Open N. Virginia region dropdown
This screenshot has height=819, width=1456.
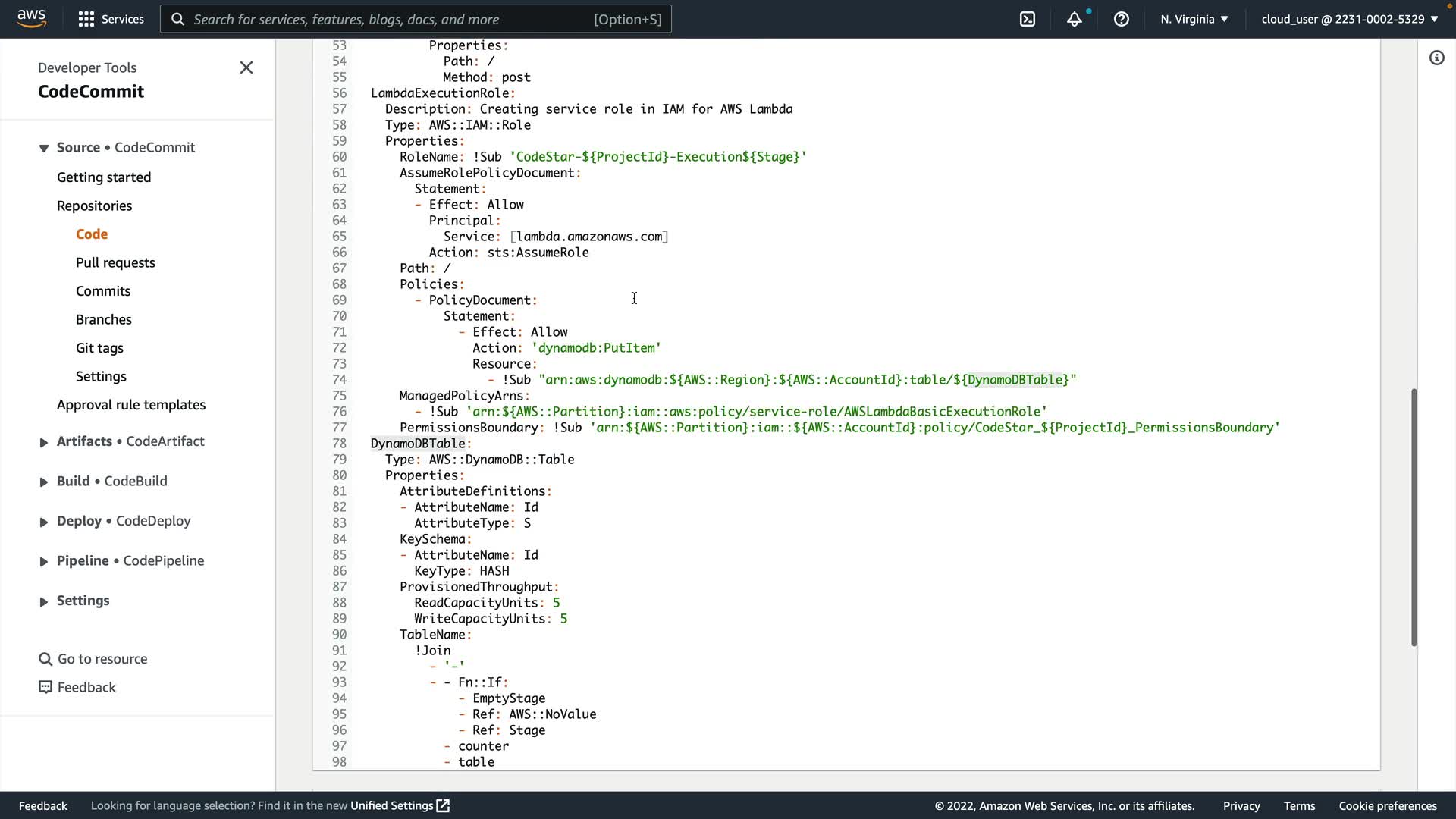1194,19
